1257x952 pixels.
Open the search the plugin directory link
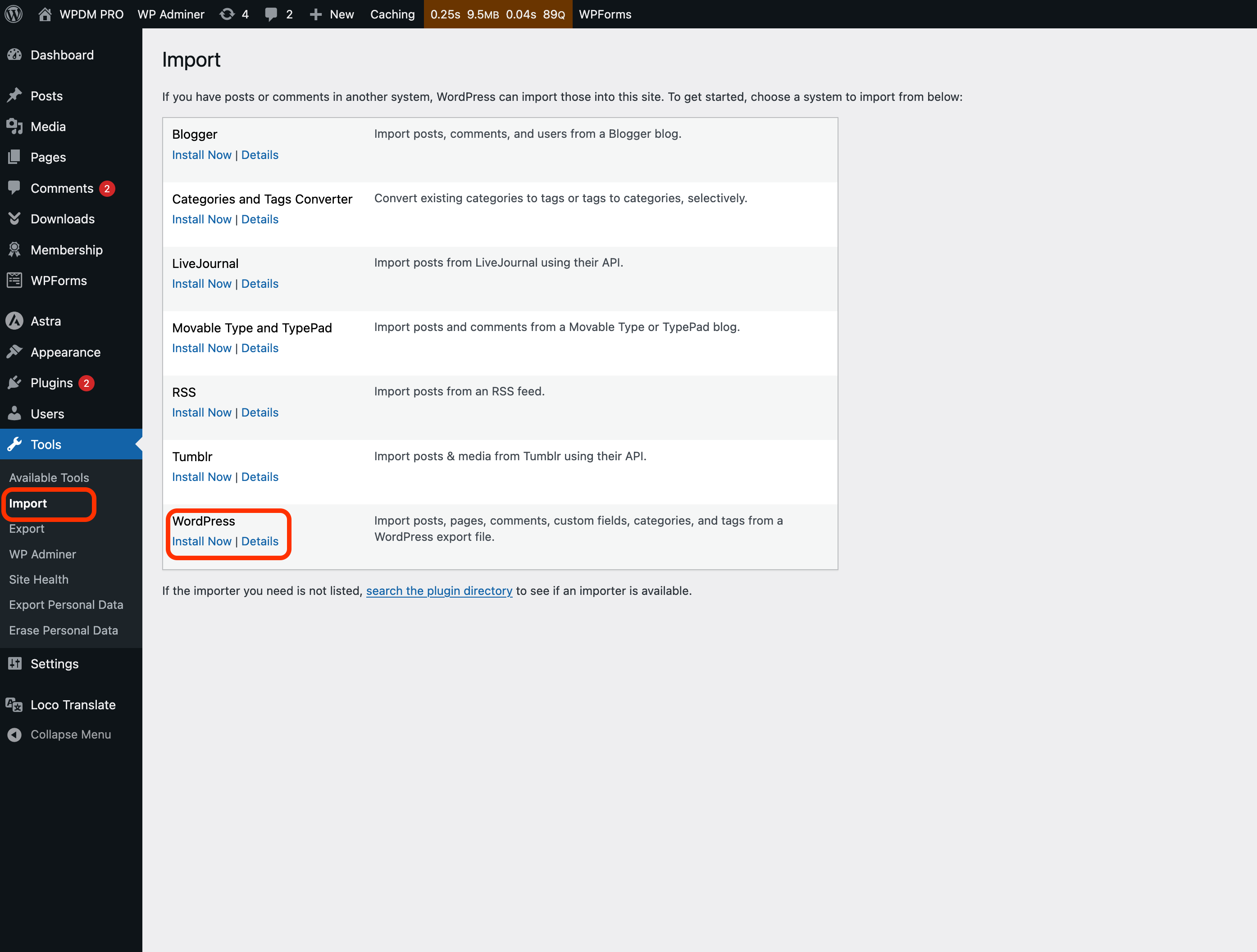(x=439, y=591)
